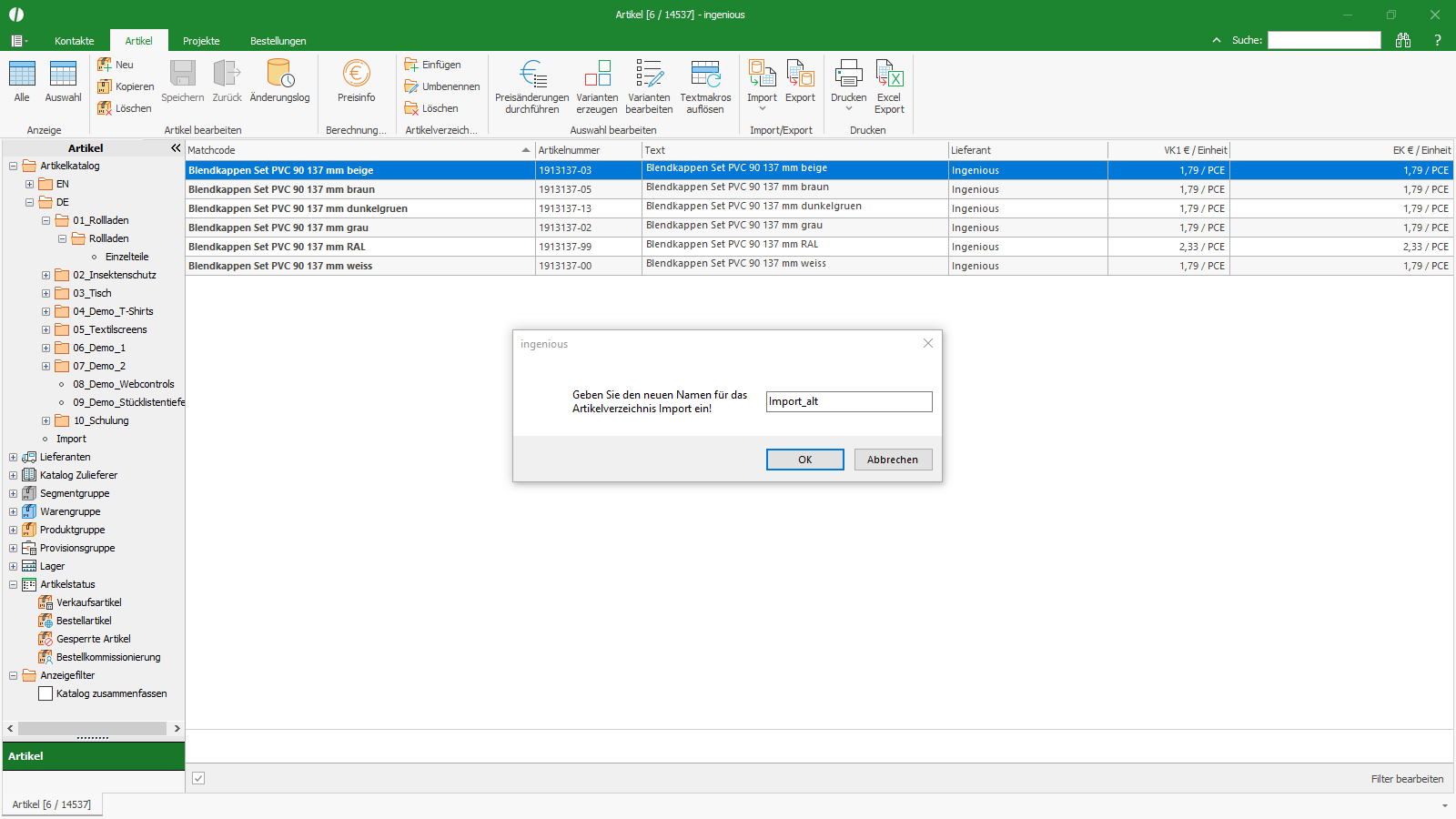
Task: Select Gesperrte Artikel item
Action: [x=93, y=639]
